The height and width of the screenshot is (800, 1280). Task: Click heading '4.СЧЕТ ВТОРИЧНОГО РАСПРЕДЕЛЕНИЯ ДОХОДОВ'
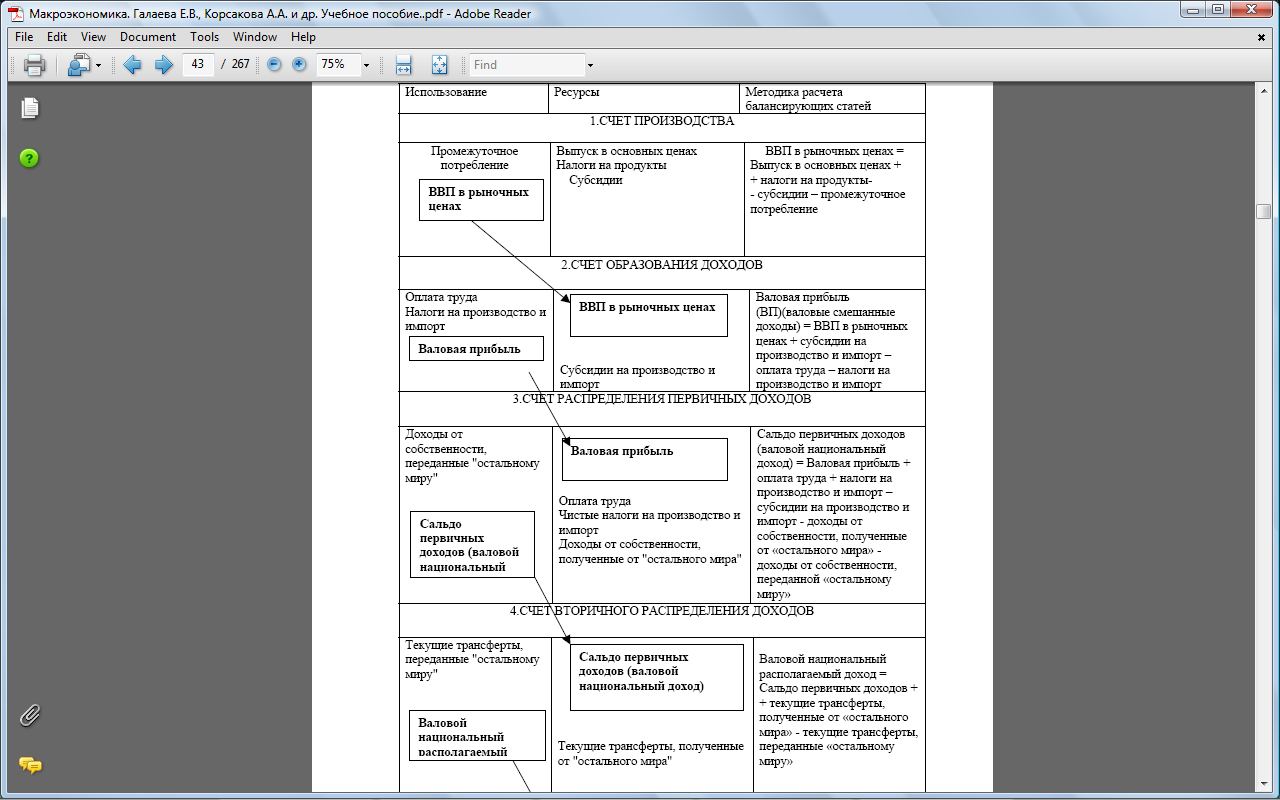pyautogui.click(x=662, y=609)
